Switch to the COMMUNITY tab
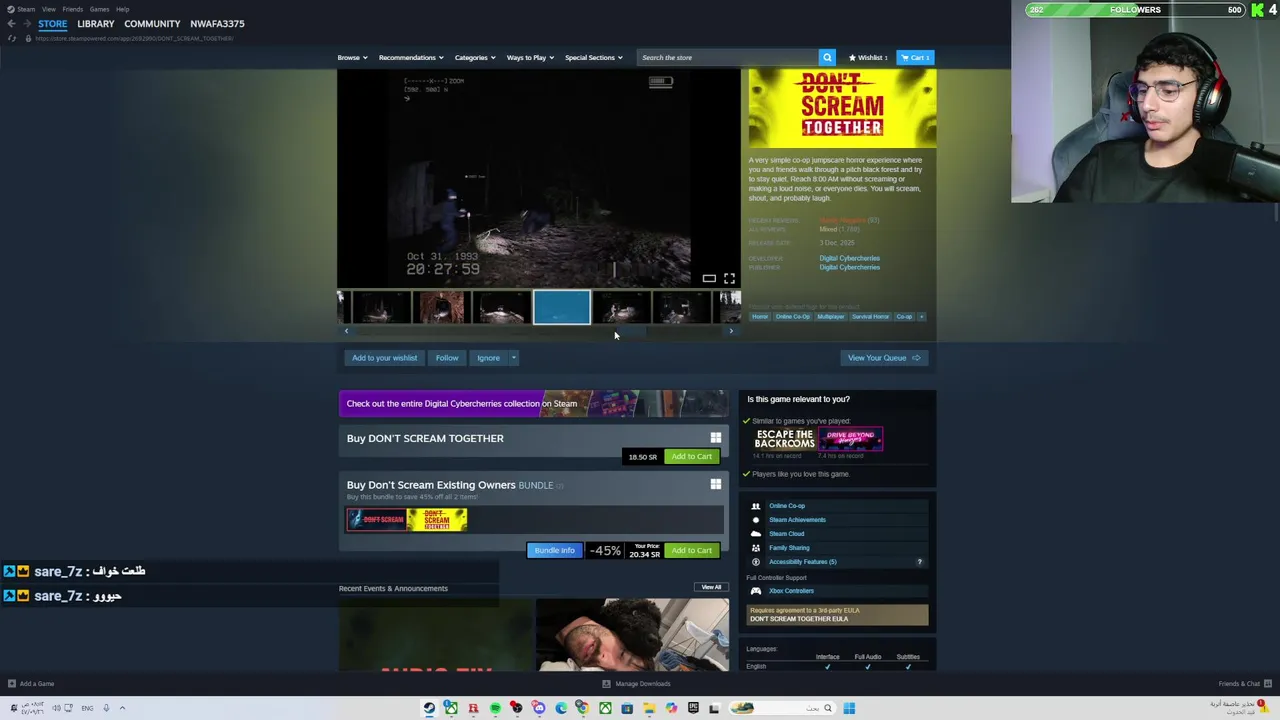The width and height of the screenshot is (1280, 720). [152, 23]
